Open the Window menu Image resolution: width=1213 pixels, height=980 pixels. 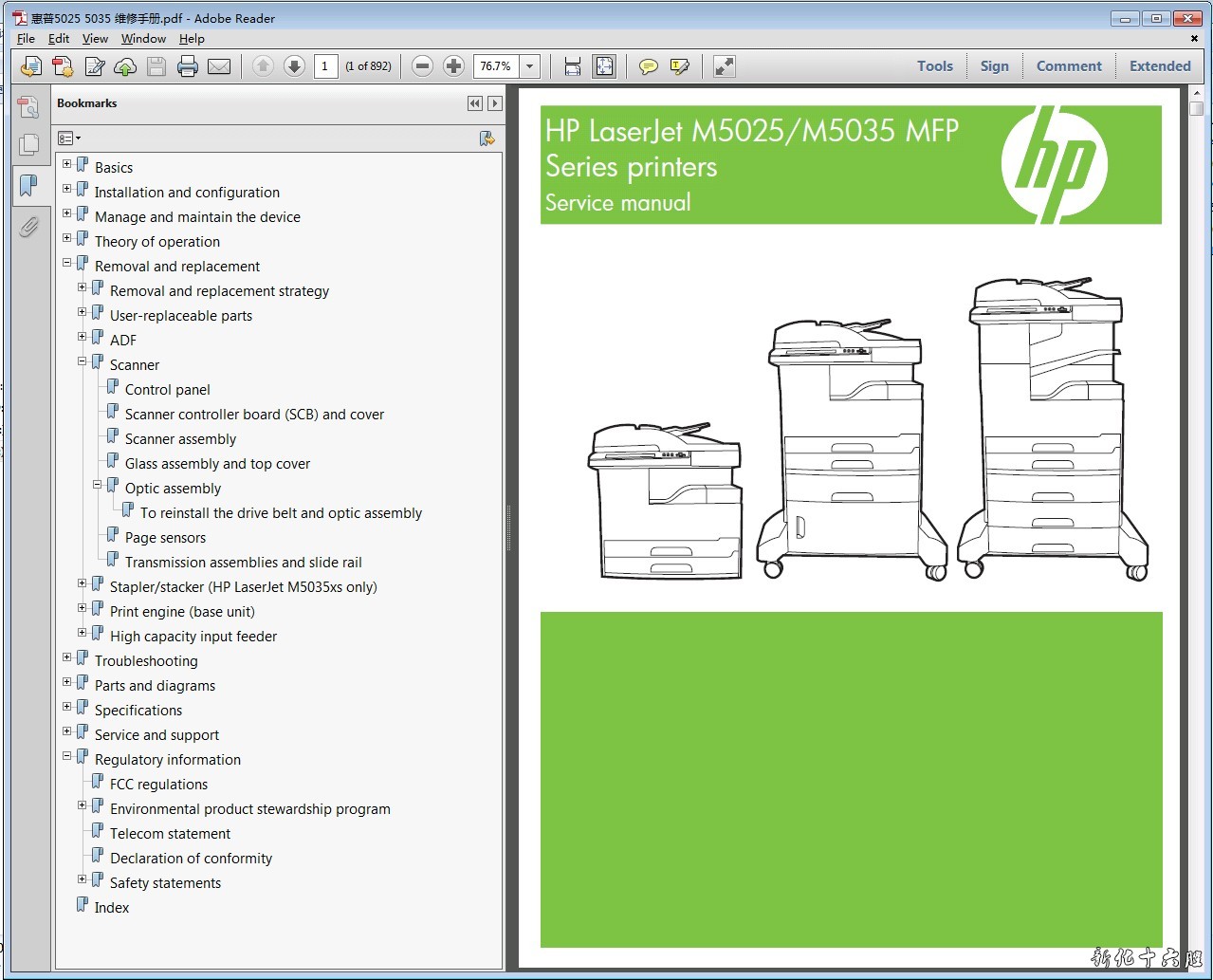(x=143, y=39)
